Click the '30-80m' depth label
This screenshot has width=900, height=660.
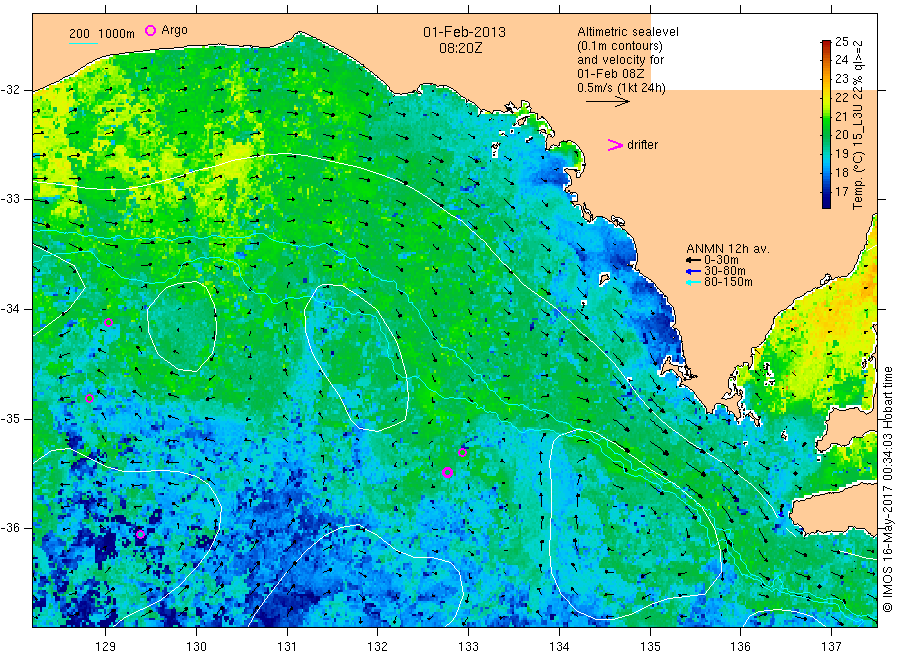coord(725,271)
